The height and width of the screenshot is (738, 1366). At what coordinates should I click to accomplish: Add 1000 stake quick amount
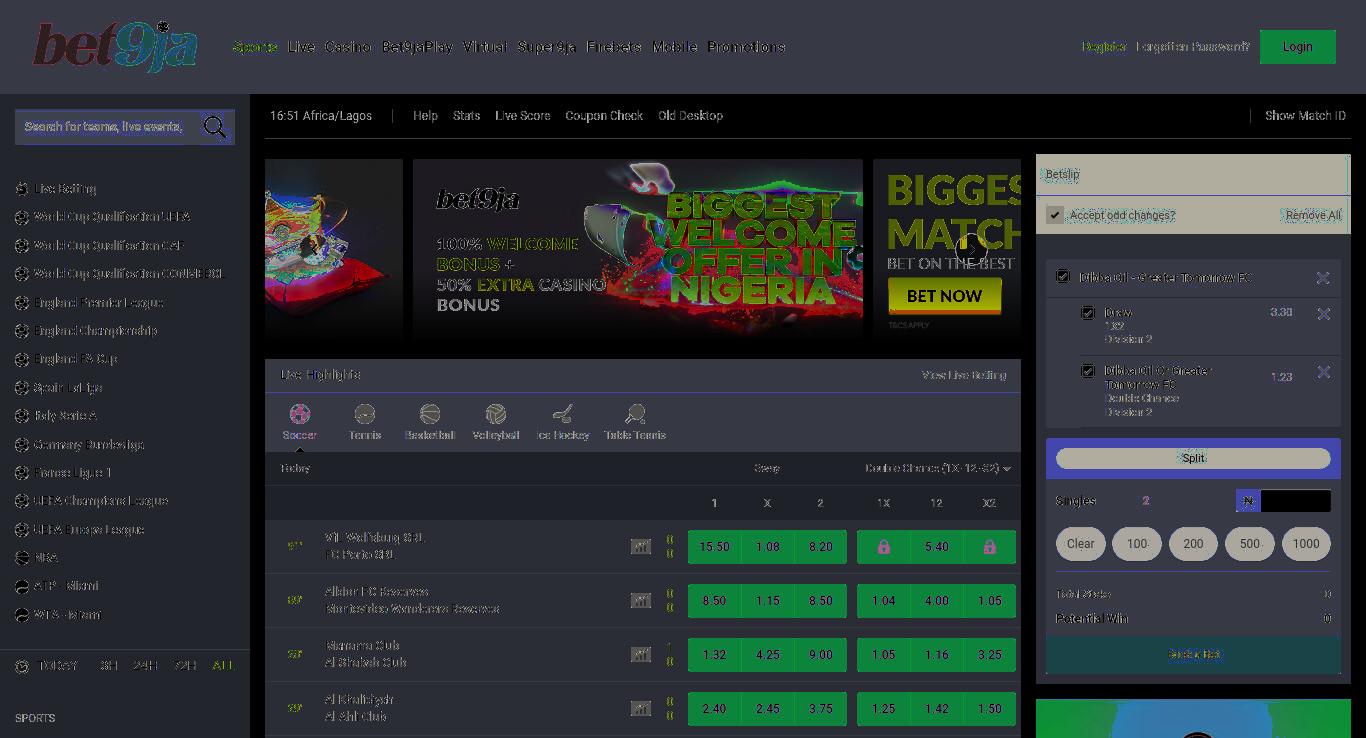point(1306,544)
